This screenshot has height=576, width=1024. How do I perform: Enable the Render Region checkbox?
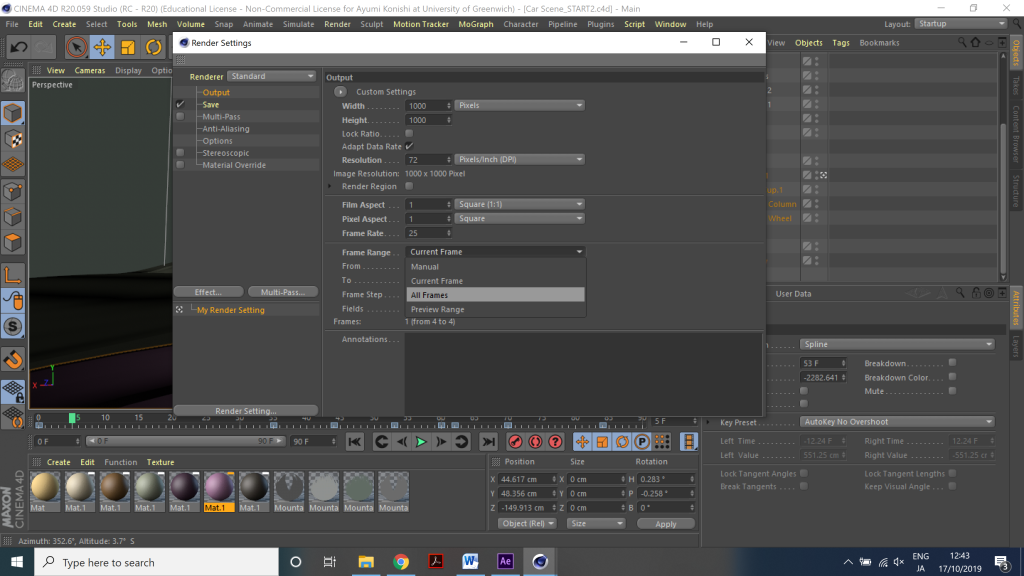click(x=409, y=186)
